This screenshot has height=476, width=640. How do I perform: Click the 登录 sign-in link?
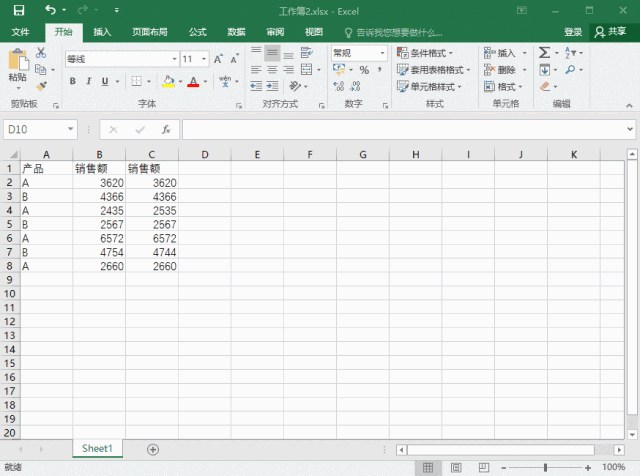coord(573,32)
